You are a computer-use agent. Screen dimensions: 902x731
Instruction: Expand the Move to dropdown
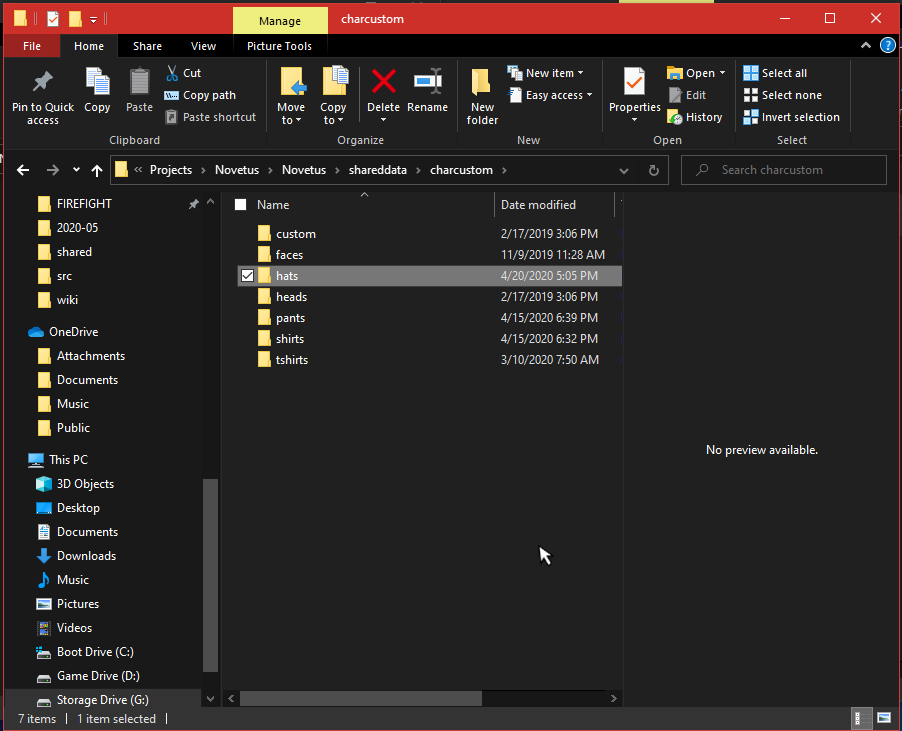tap(291, 120)
